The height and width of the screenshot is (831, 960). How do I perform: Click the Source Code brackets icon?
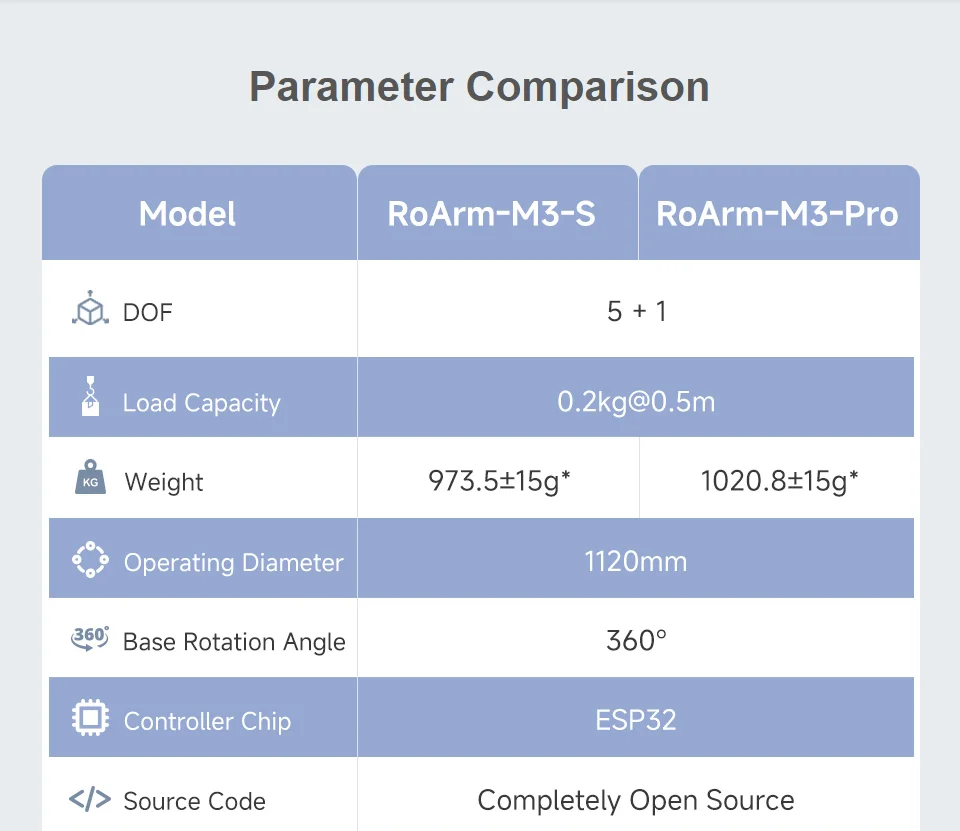click(x=90, y=799)
